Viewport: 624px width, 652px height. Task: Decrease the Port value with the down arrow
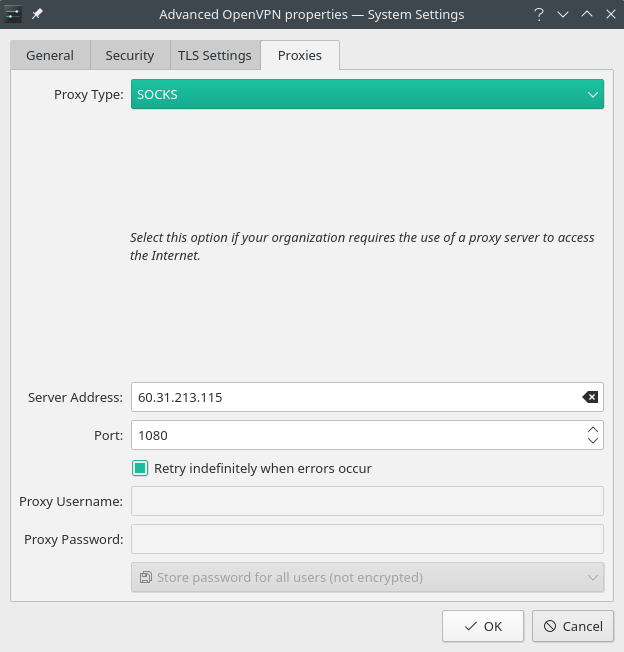tap(593, 441)
